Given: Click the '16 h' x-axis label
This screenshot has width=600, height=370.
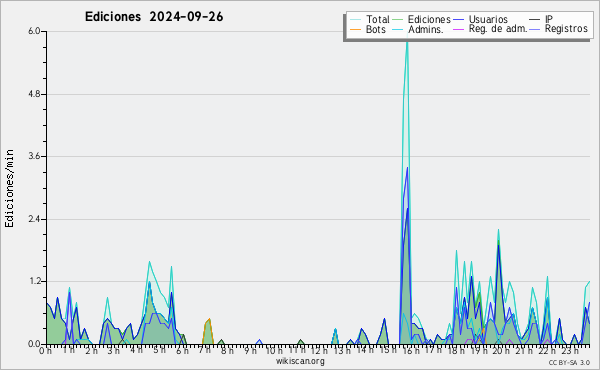Looking at the screenshot, I should point(411,350).
